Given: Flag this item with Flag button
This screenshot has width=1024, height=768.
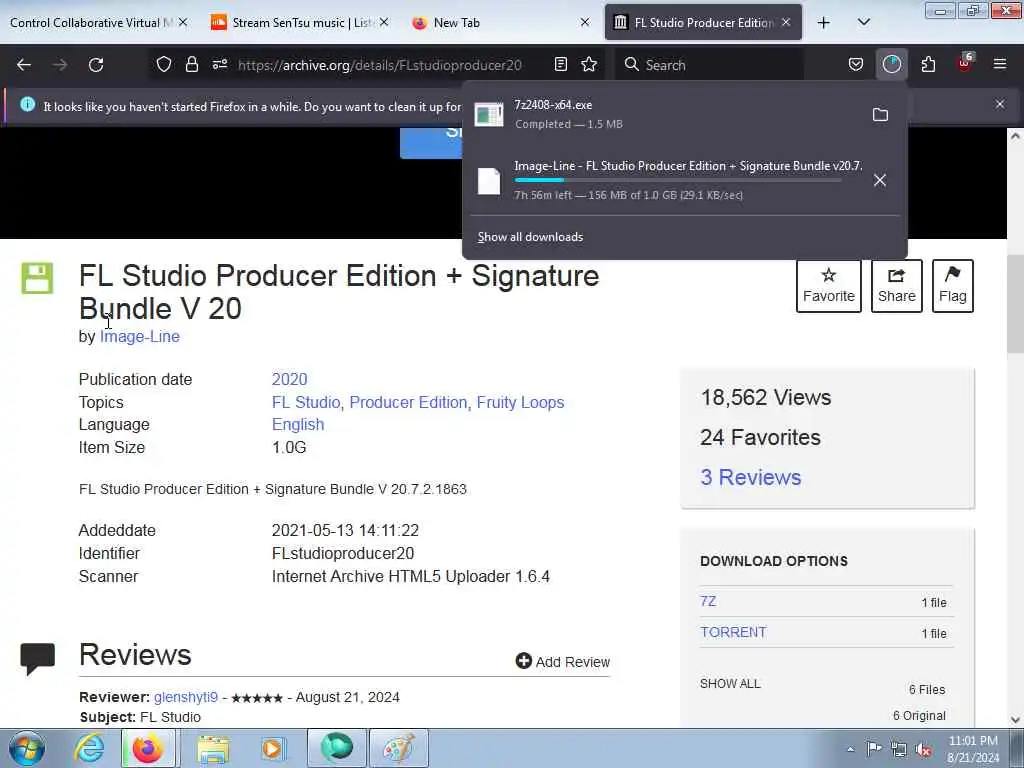Looking at the screenshot, I should pyautogui.click(x=953, y=286).
